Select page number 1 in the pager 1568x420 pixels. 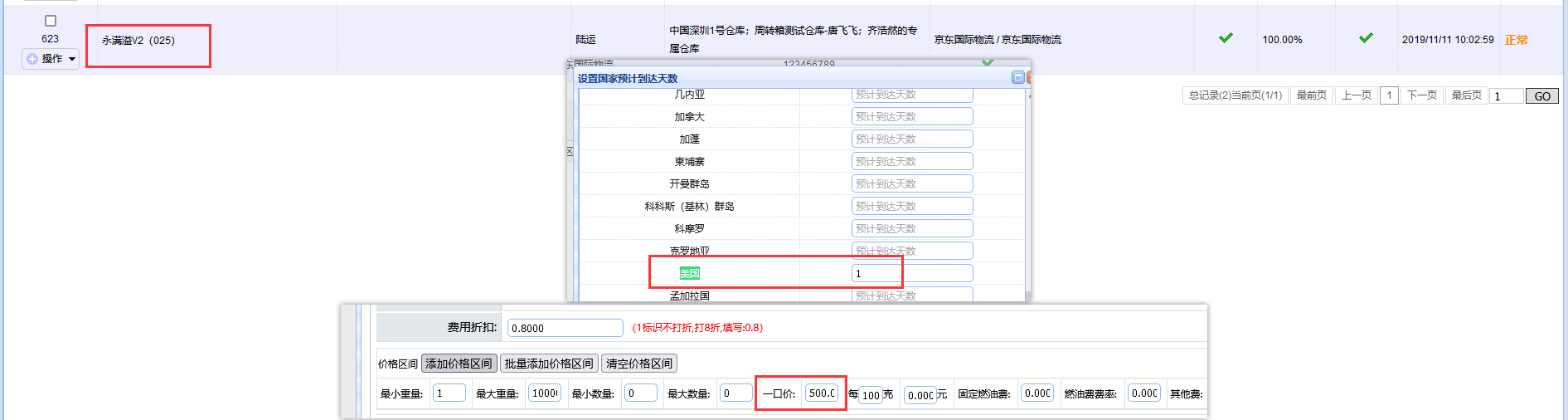[1390, 95]
